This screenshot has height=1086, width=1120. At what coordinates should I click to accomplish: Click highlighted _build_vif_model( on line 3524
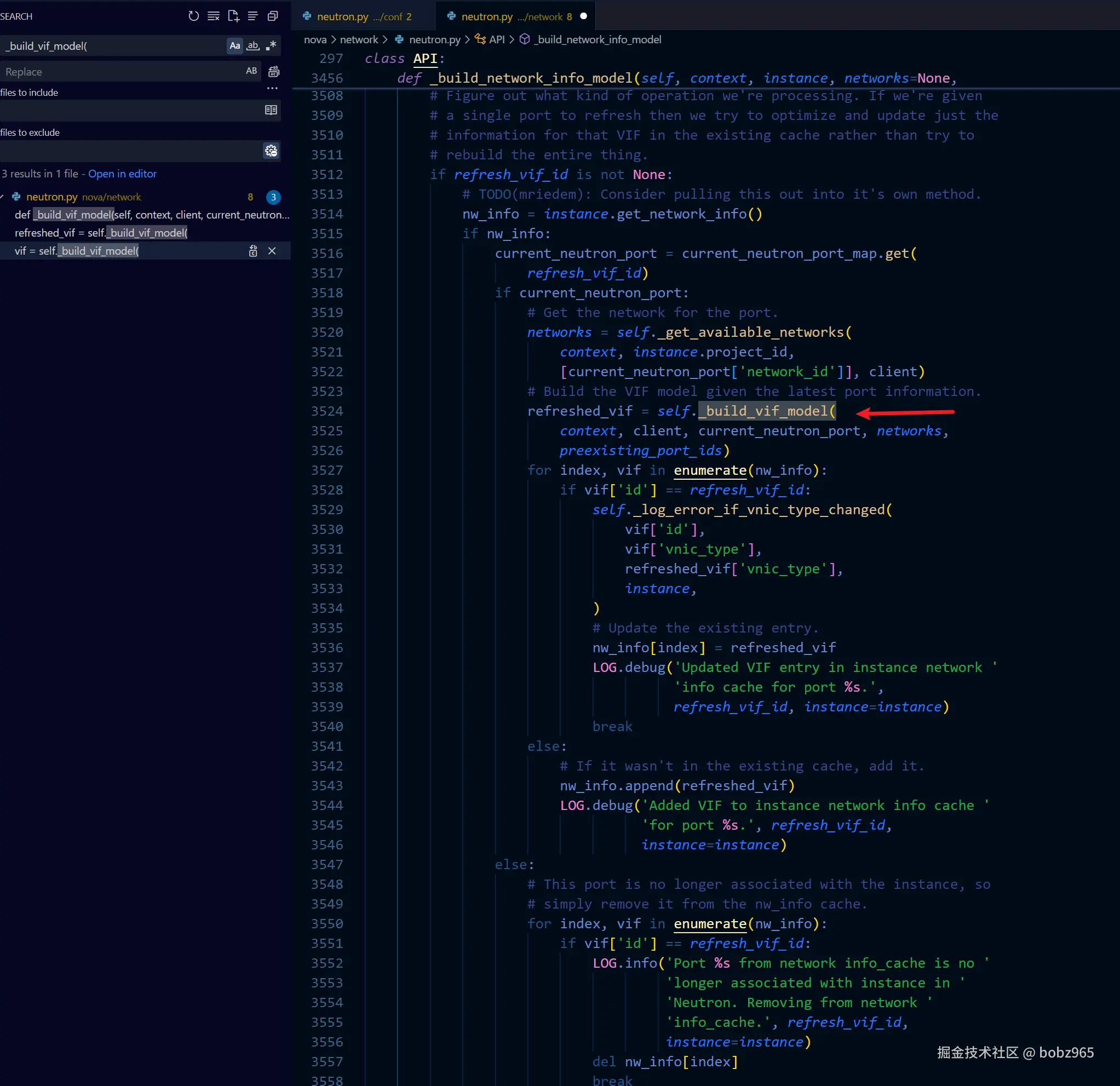point(767,411)
